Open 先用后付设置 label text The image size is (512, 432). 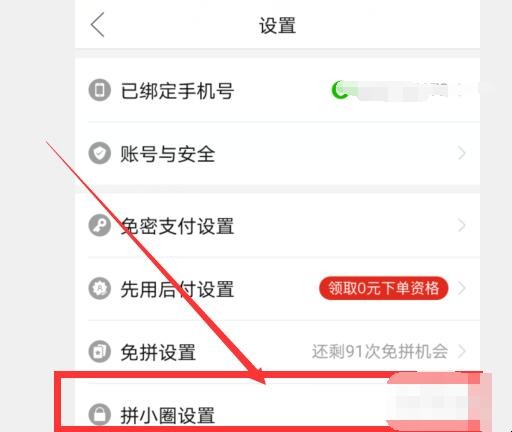tap(177, 289)
